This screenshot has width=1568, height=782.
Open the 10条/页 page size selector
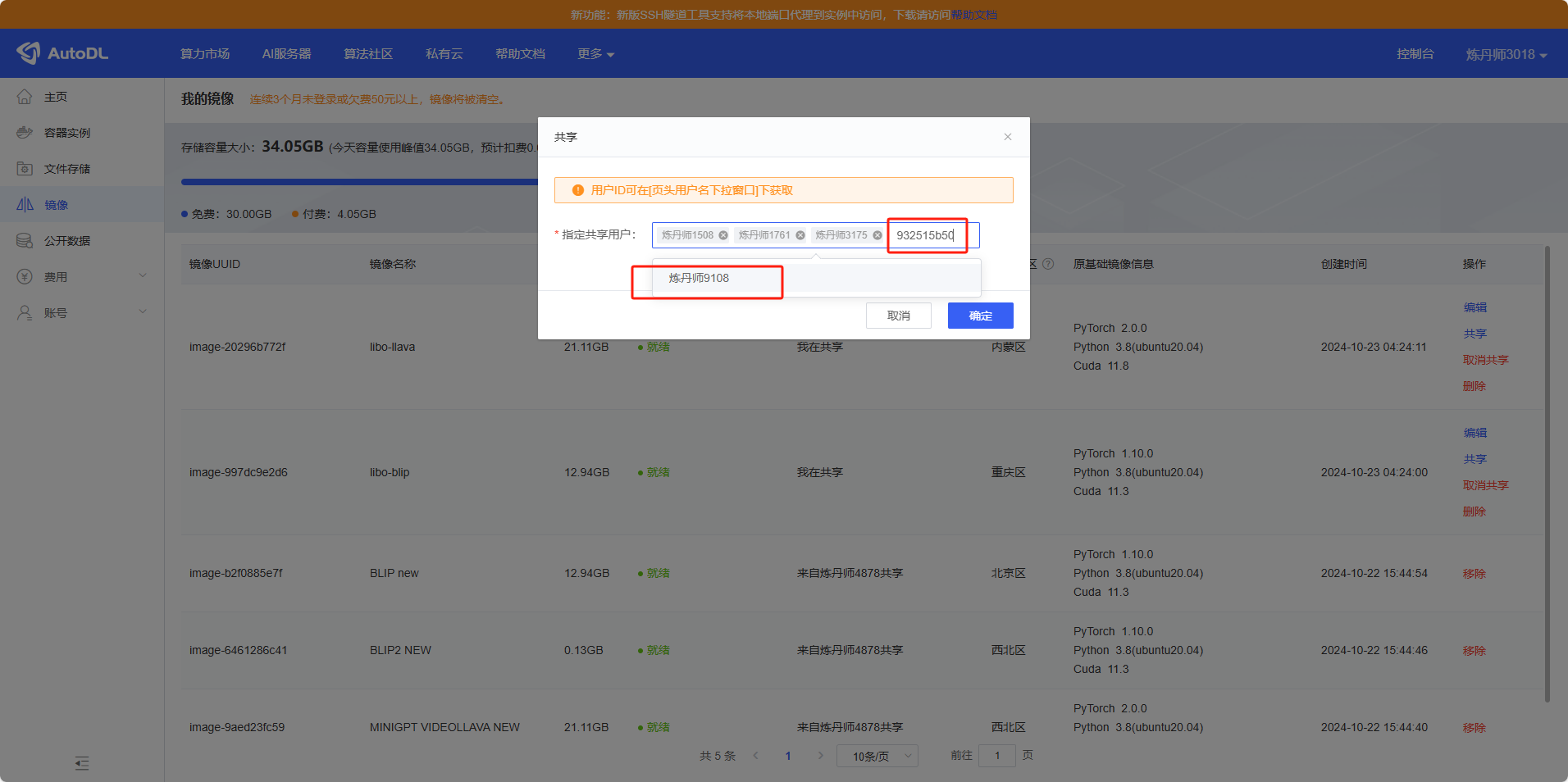coord(877,756)
